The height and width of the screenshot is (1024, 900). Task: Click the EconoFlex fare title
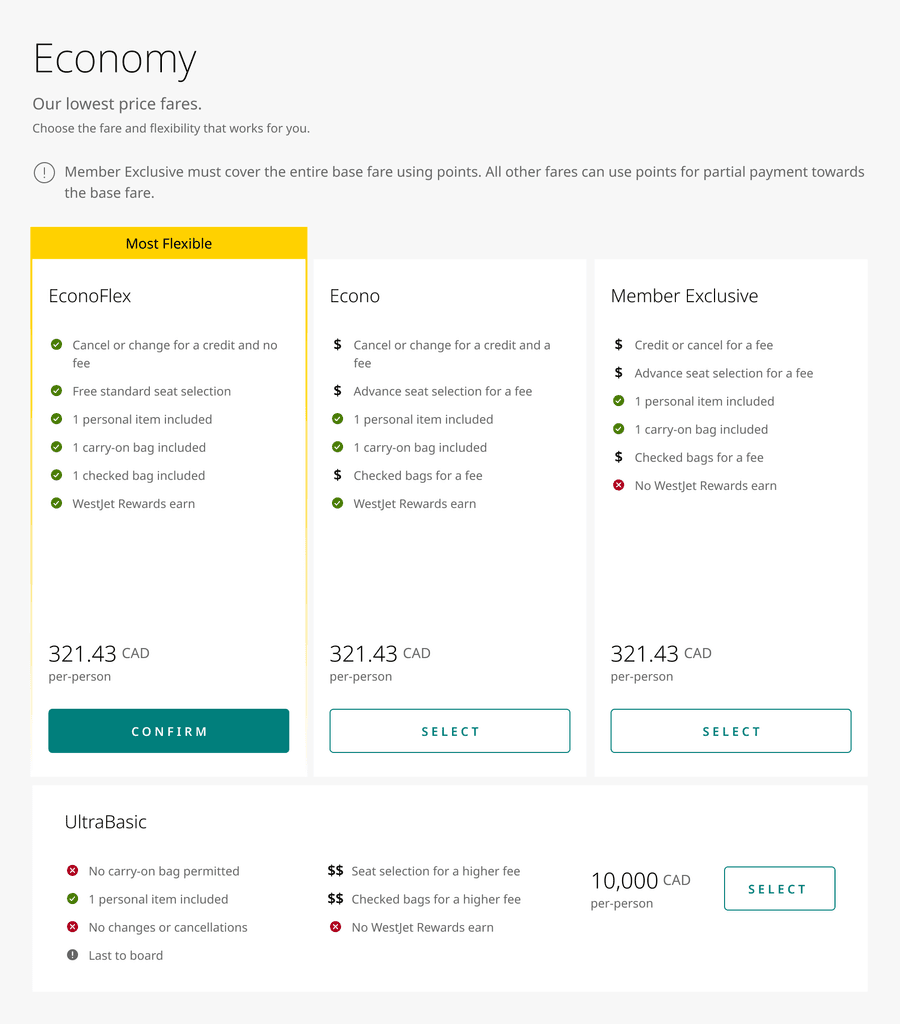pyautogui.click(x=90, y=296)
